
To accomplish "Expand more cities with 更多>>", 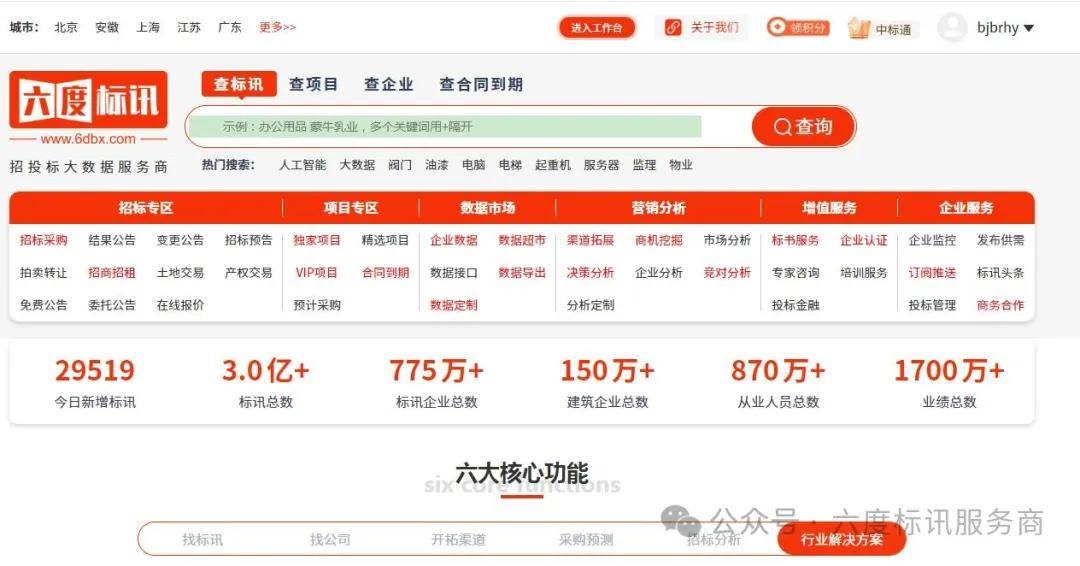I will pyautogui.click(x=277, y=27).
